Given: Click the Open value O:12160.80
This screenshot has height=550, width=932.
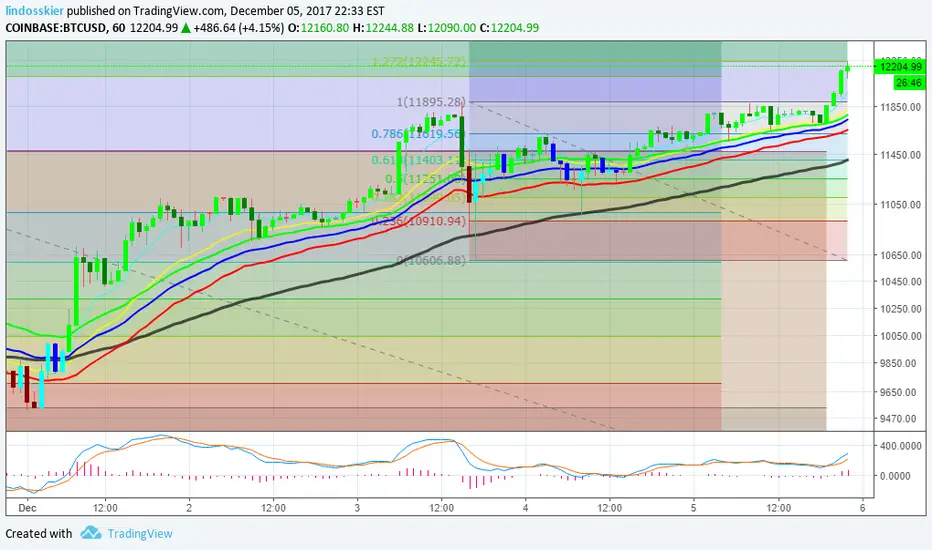Looking at the screenshot, I should pyautogui.click(x=317, y=27).
